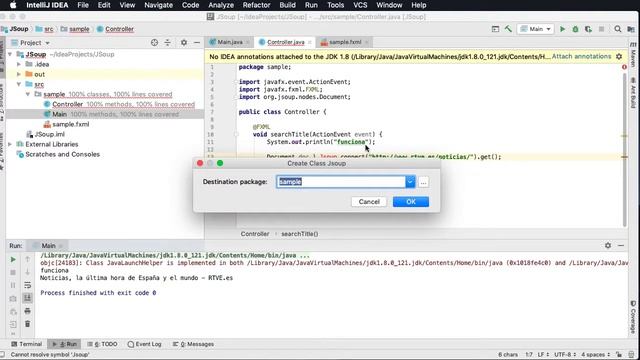Change indent setting 4 spaces
The height and width of the screenshot is (360, 640).
(596, 354)
